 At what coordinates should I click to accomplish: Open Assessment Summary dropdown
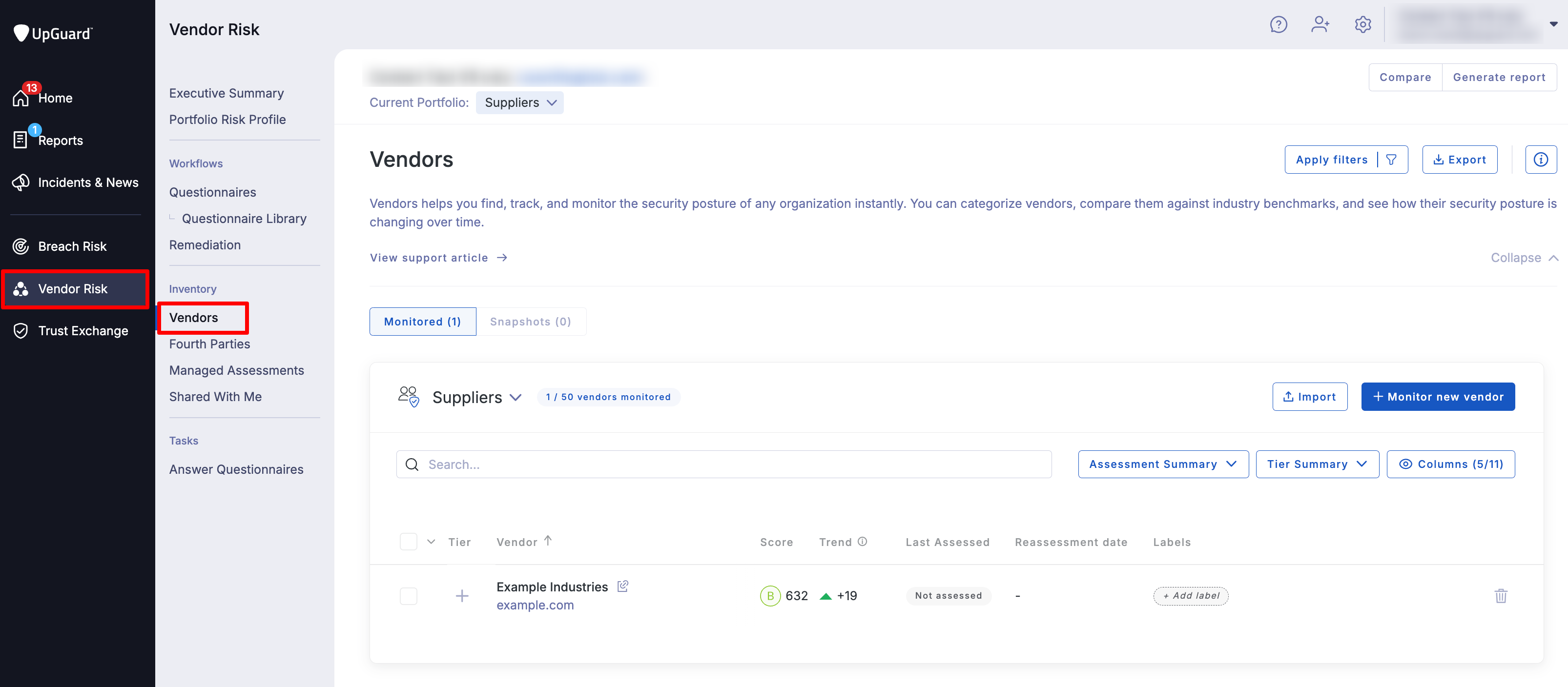tap(1163, 464)
